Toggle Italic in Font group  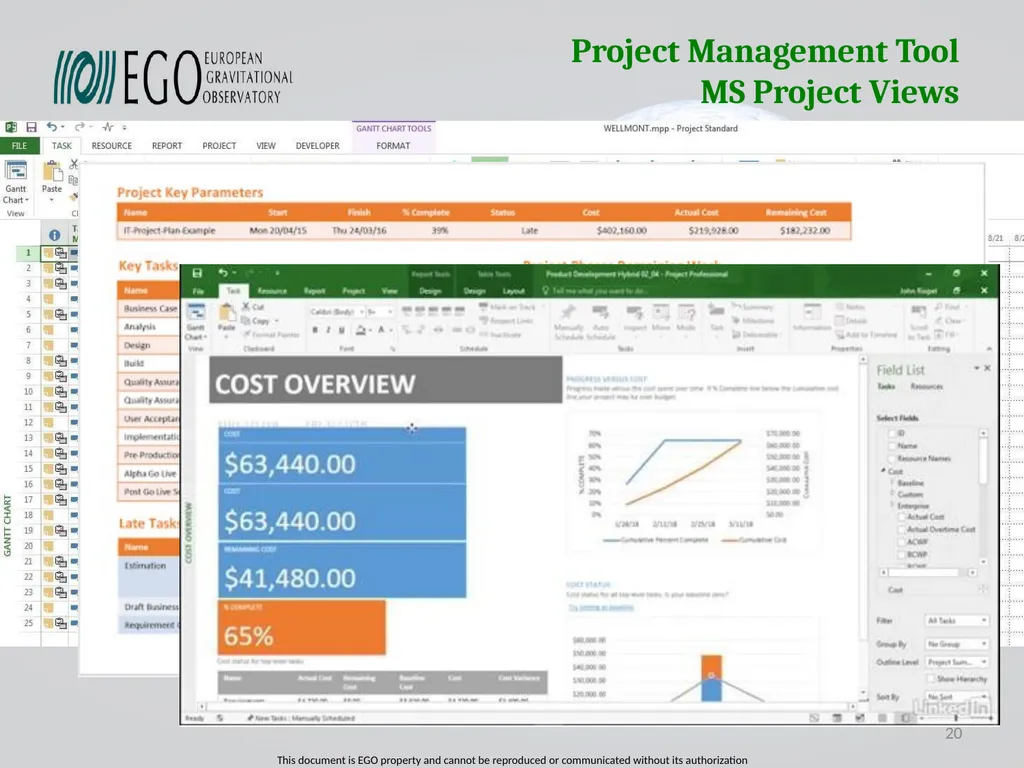tap(328, 330)
